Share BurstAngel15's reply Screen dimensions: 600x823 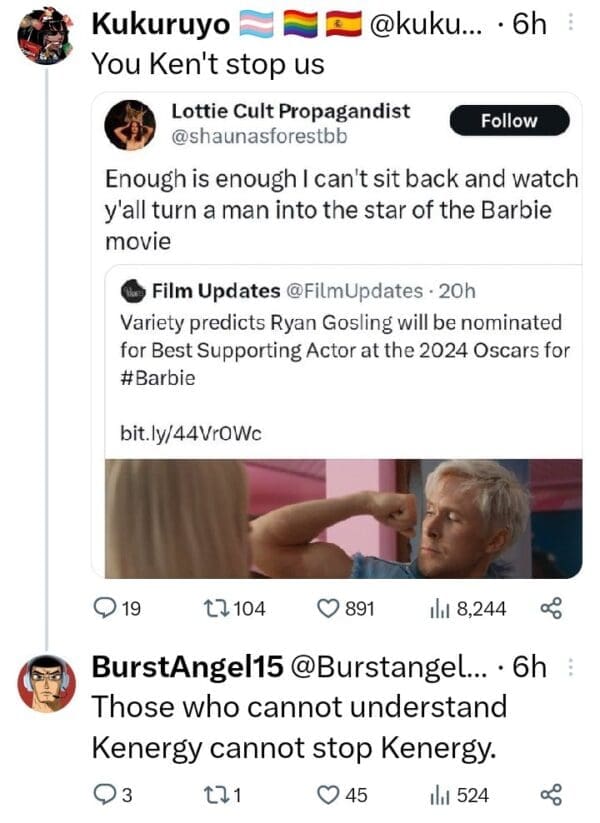tap(551, 795)
